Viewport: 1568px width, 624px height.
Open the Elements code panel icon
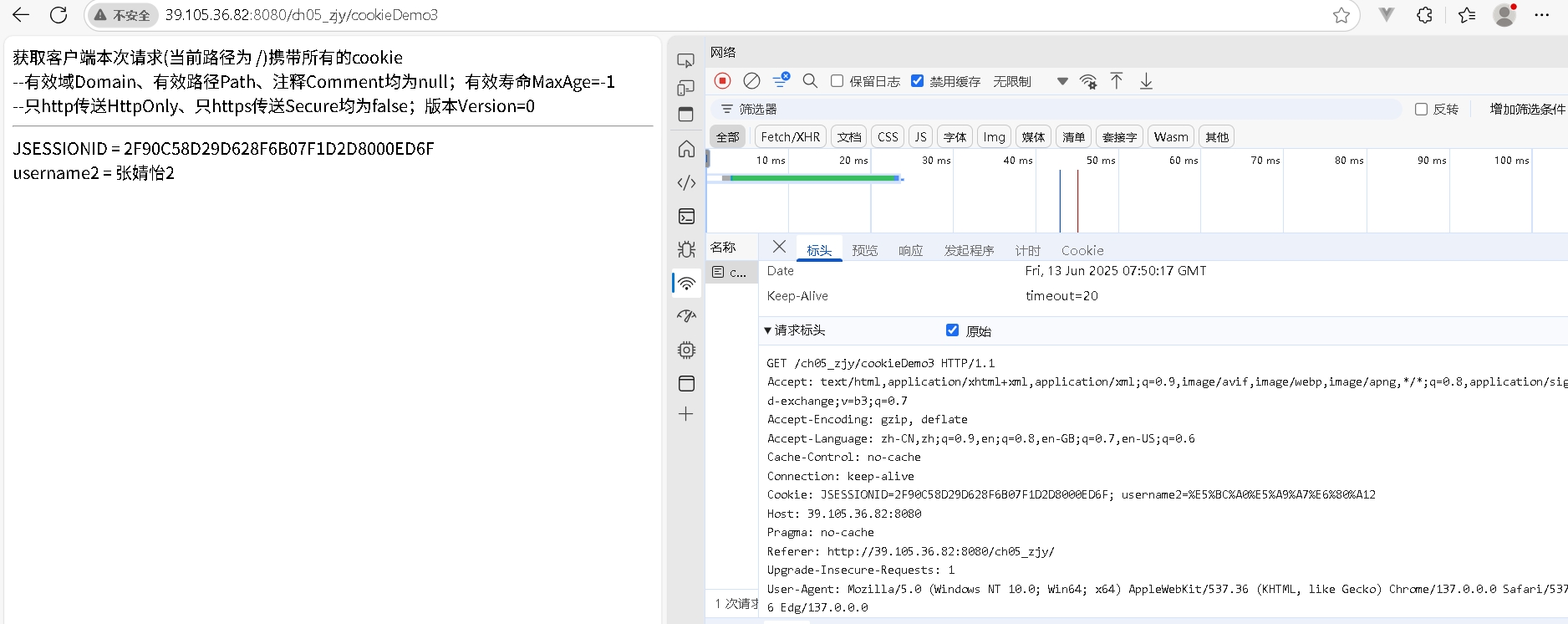click(686, 183)
